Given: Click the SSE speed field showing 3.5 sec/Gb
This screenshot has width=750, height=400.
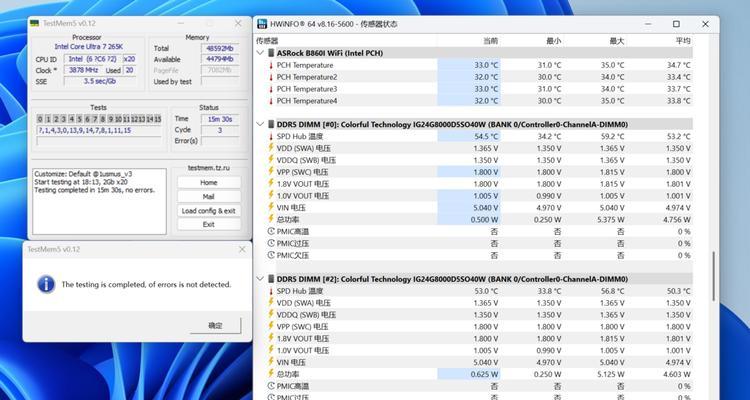Looking at the screenshot, I should click(100, 81).
